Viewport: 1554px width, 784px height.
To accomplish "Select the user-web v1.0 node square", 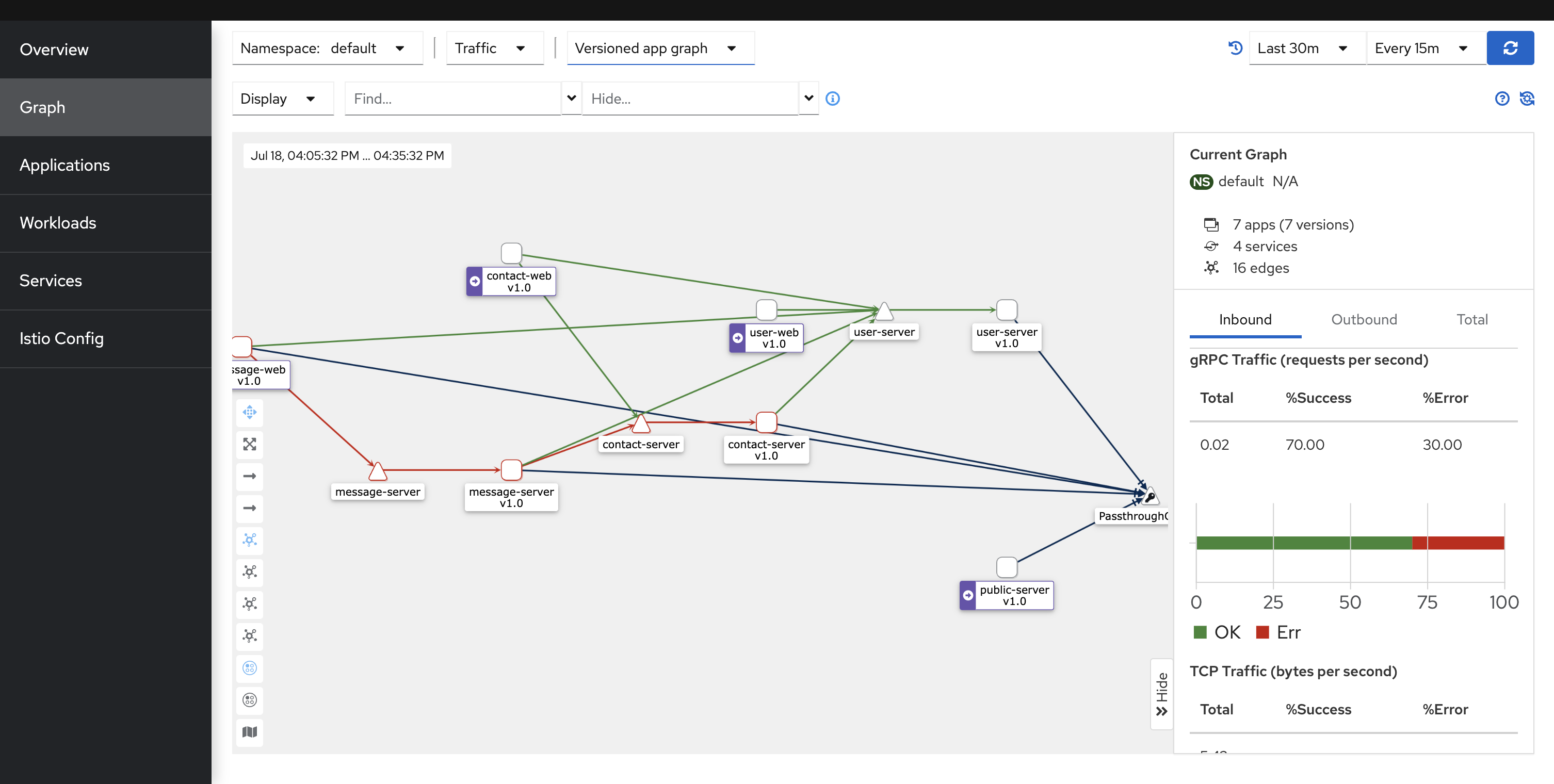I will (x=766, y=310).
